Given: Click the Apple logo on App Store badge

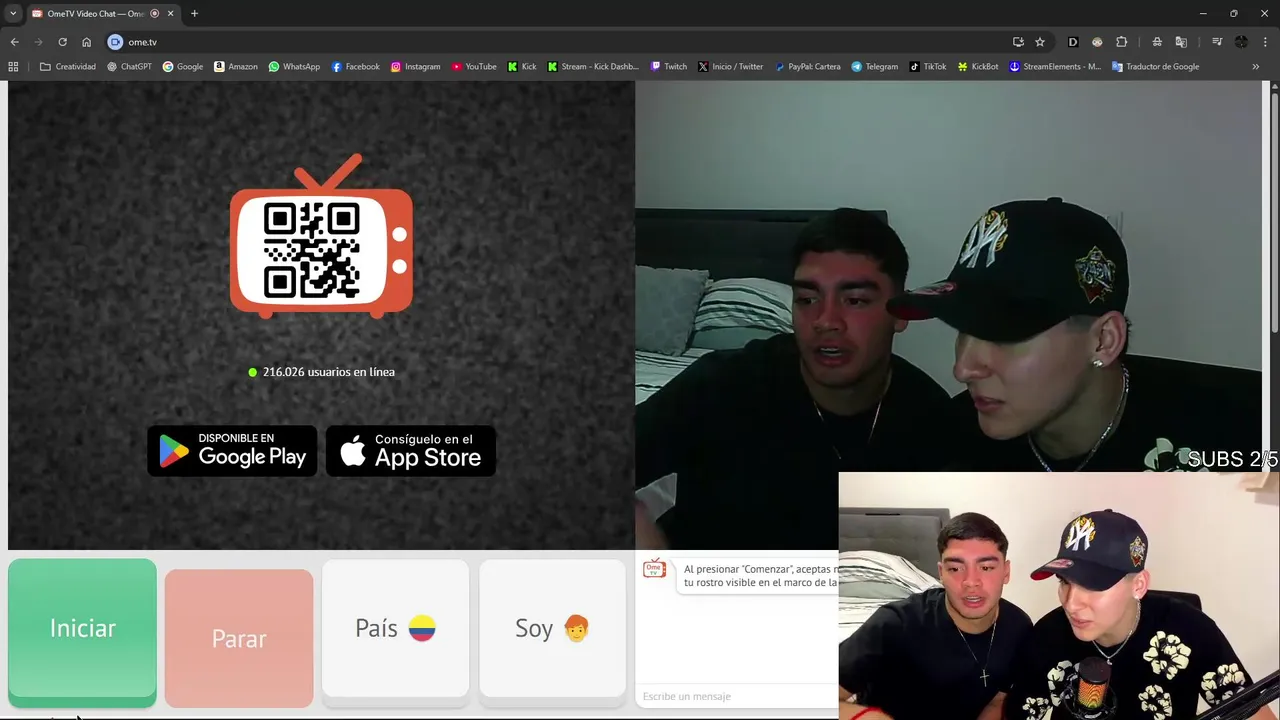Looking at the screenshot, I should [x=352, y=451].
